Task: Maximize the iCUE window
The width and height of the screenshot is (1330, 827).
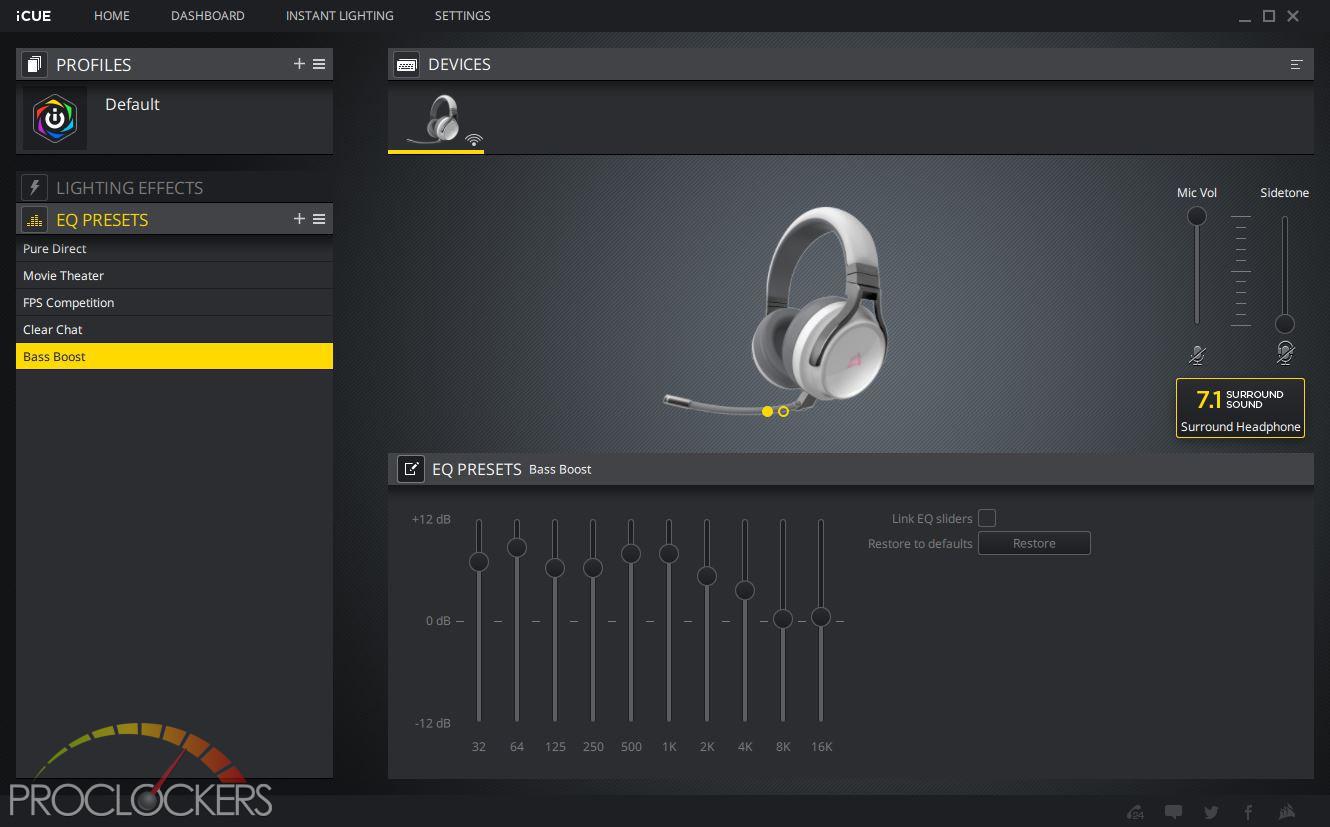Action: [1268, 16]
